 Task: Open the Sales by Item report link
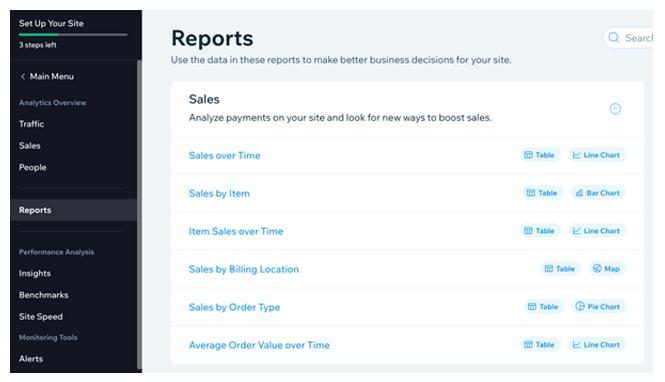(219, 194)
